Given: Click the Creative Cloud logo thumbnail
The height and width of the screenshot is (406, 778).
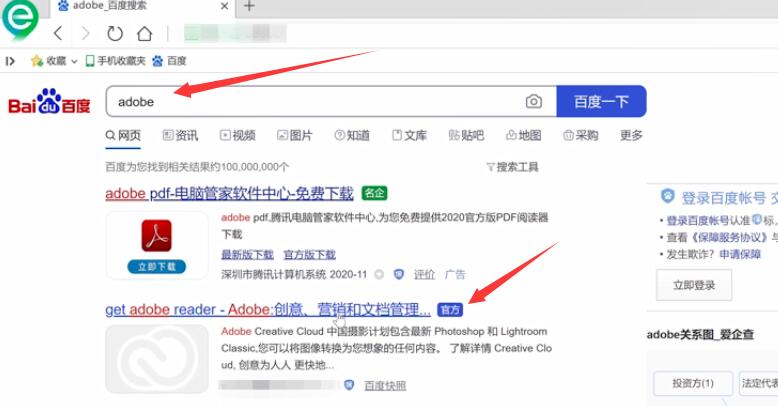Looking at the screenshot, I should click(157, 359).
